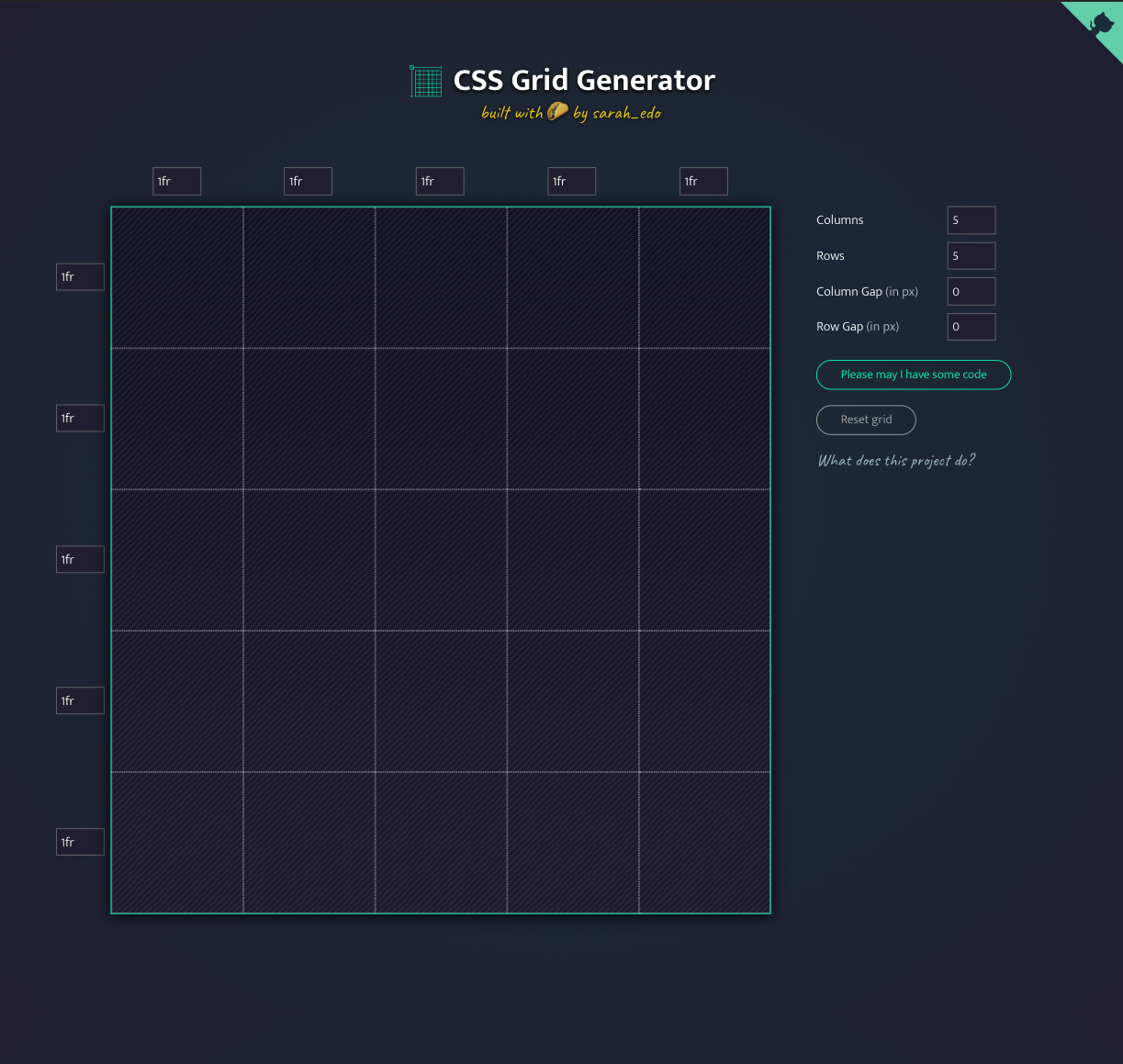Click the "Rows" label
1123x1064 pixels.
(830, 256)
